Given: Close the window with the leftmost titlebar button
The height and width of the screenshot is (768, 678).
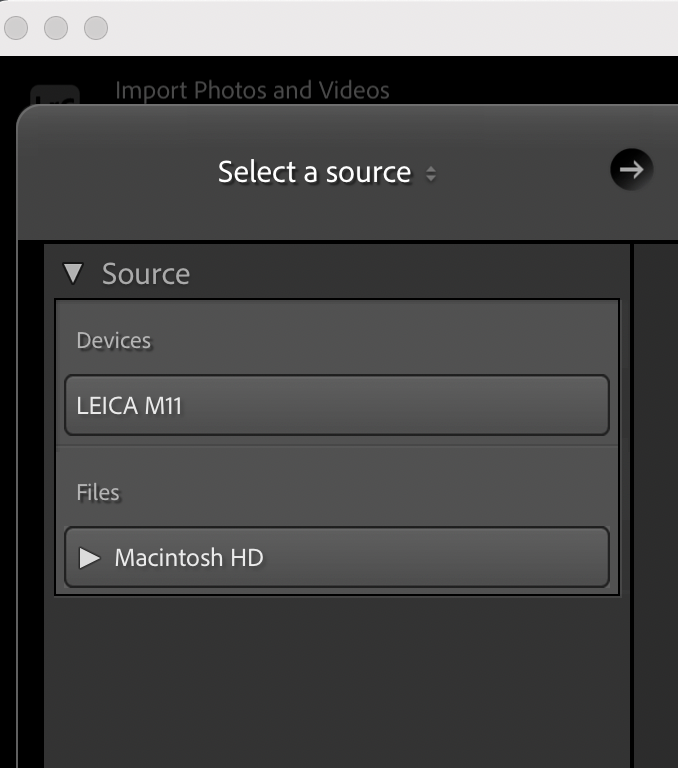Looking at the screenshot, I should tap(16, 28).
